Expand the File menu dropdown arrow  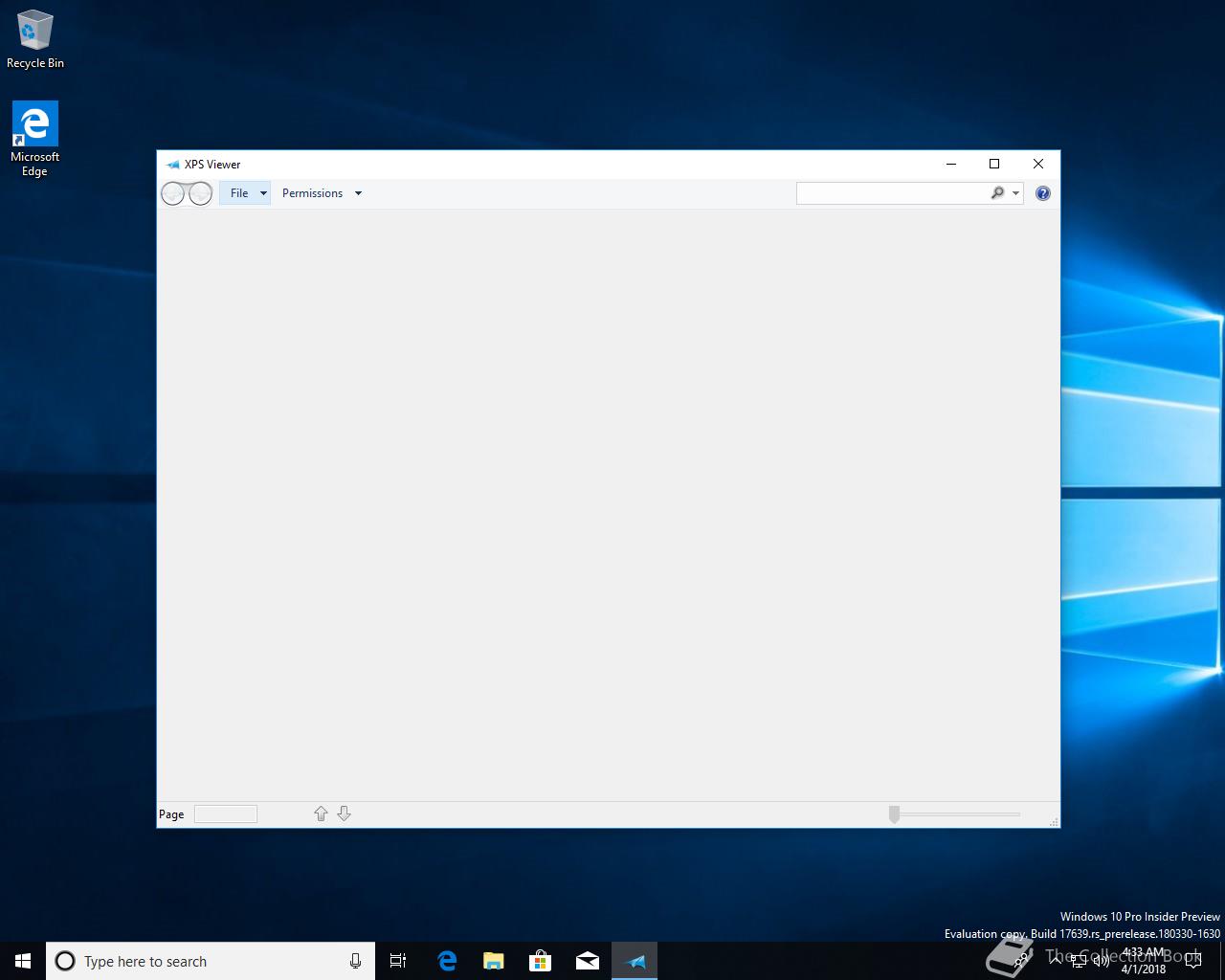(263, 193)
